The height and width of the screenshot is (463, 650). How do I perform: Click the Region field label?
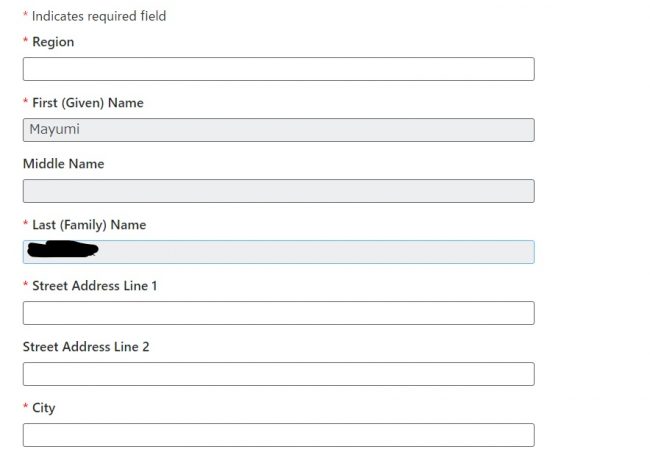pyautogui.click(x=53, y=42)
